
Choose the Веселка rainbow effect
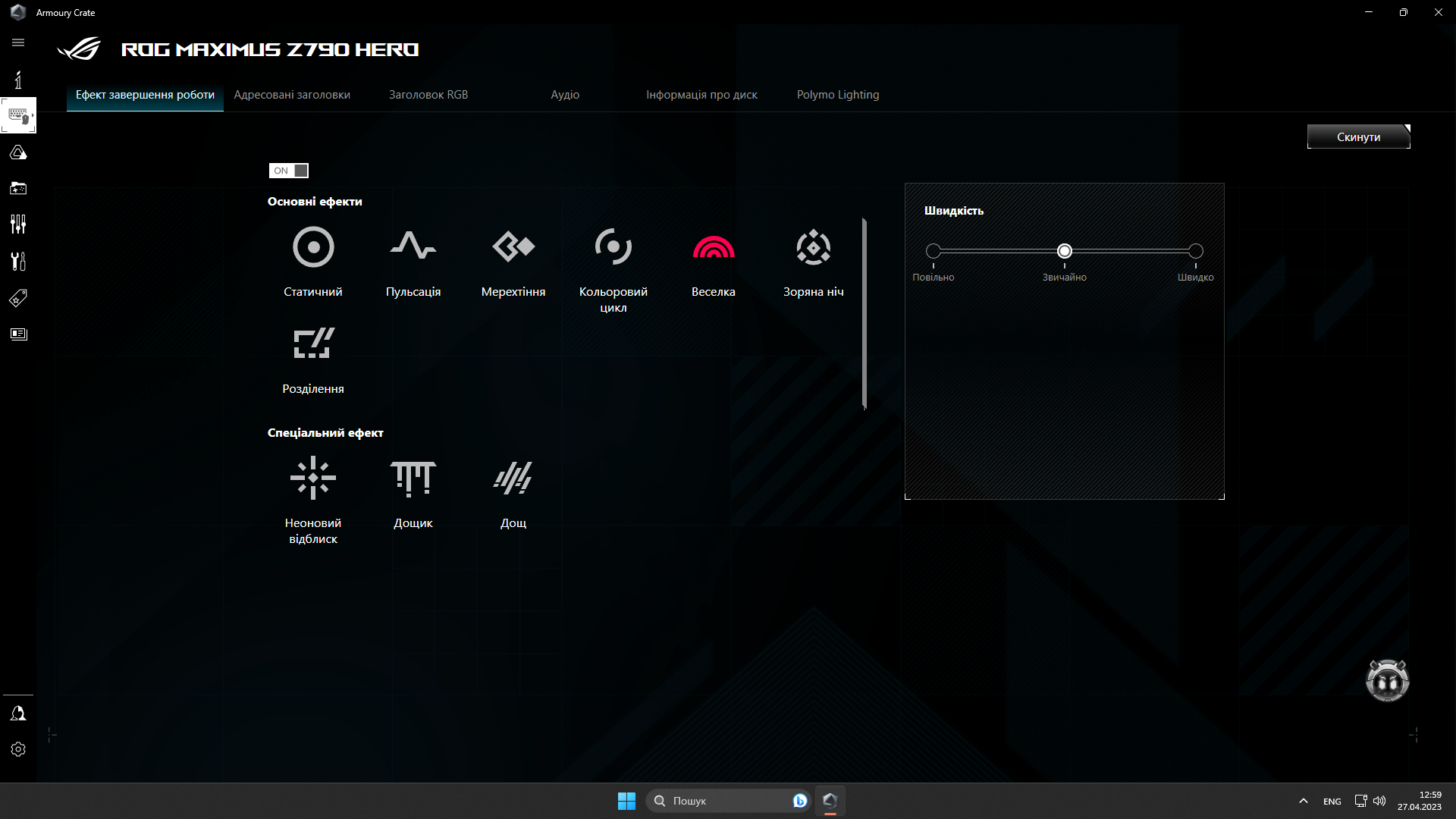(714, 247)
